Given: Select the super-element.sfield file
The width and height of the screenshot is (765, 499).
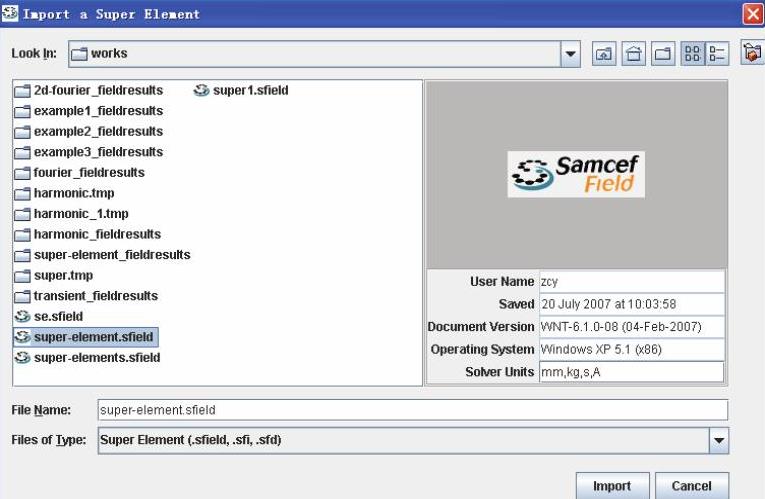Looking at the screenshot, I should 93,338.
